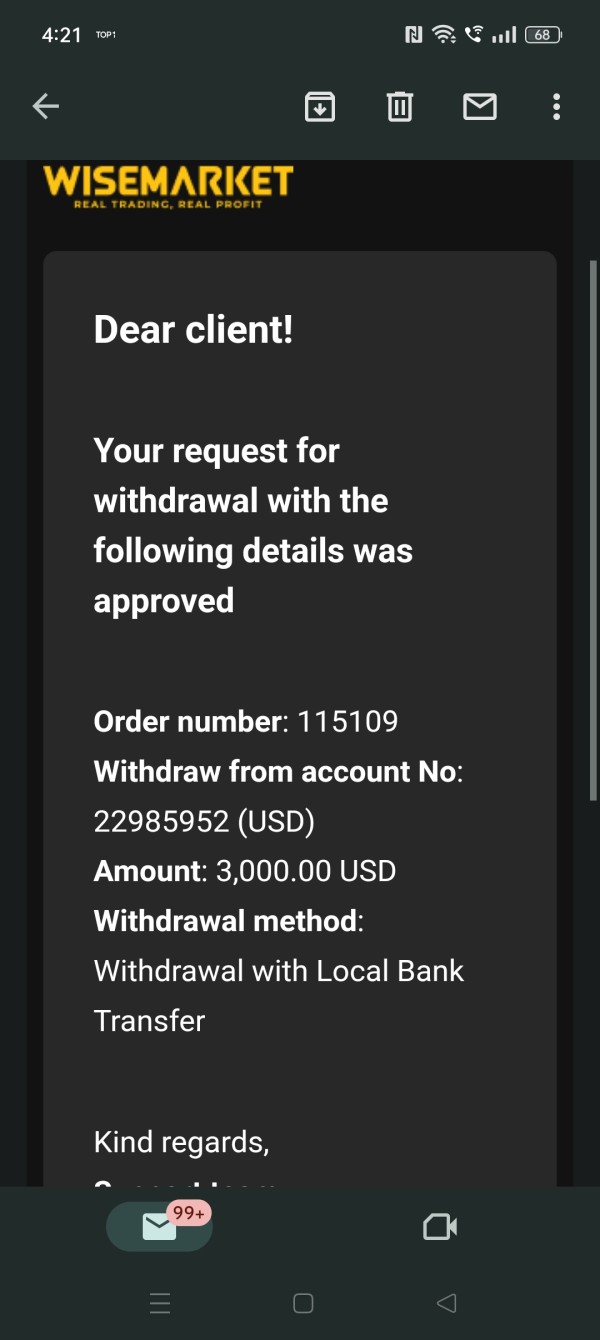Tap the Android recent apps button
The image size is (600, 1340).
(x=160, y=1303)
